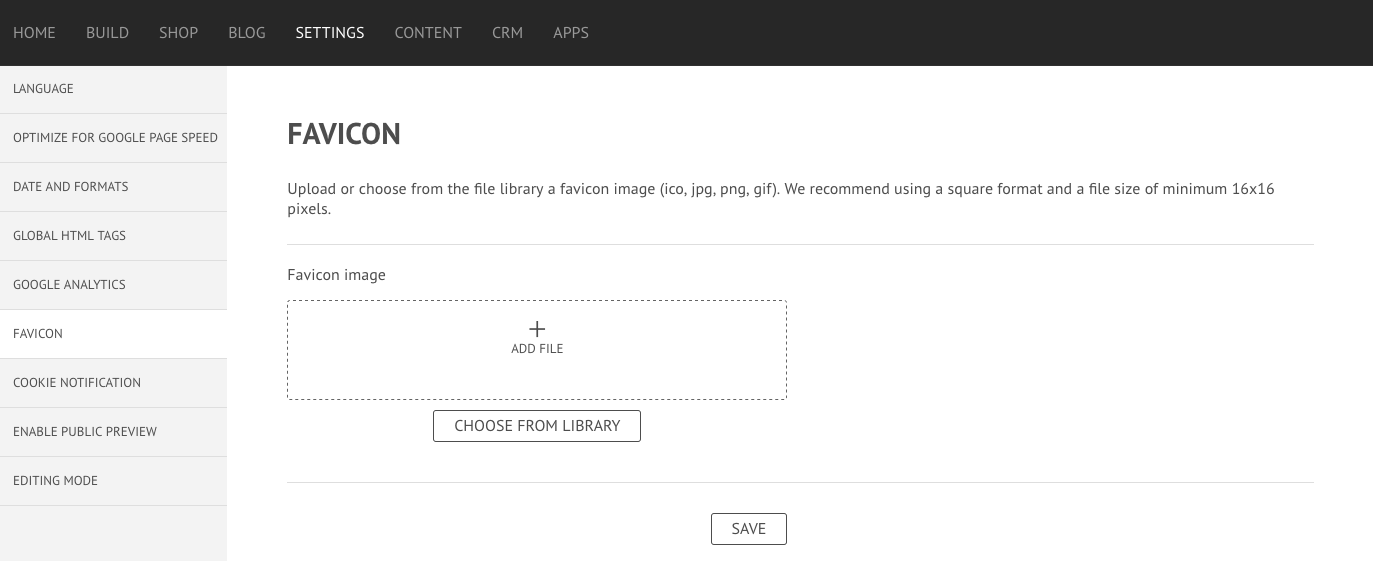The width and height of the screenshot is (1373, 561).
Task: Open the APPS menu item
Action: point(571,32)
